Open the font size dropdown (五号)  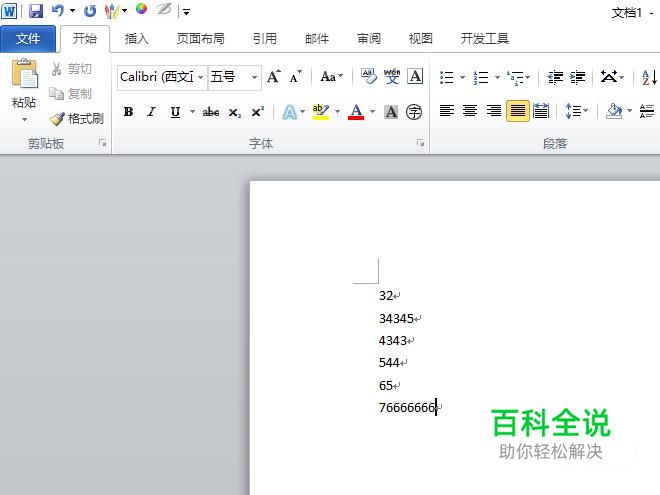(x=254, y=77)
